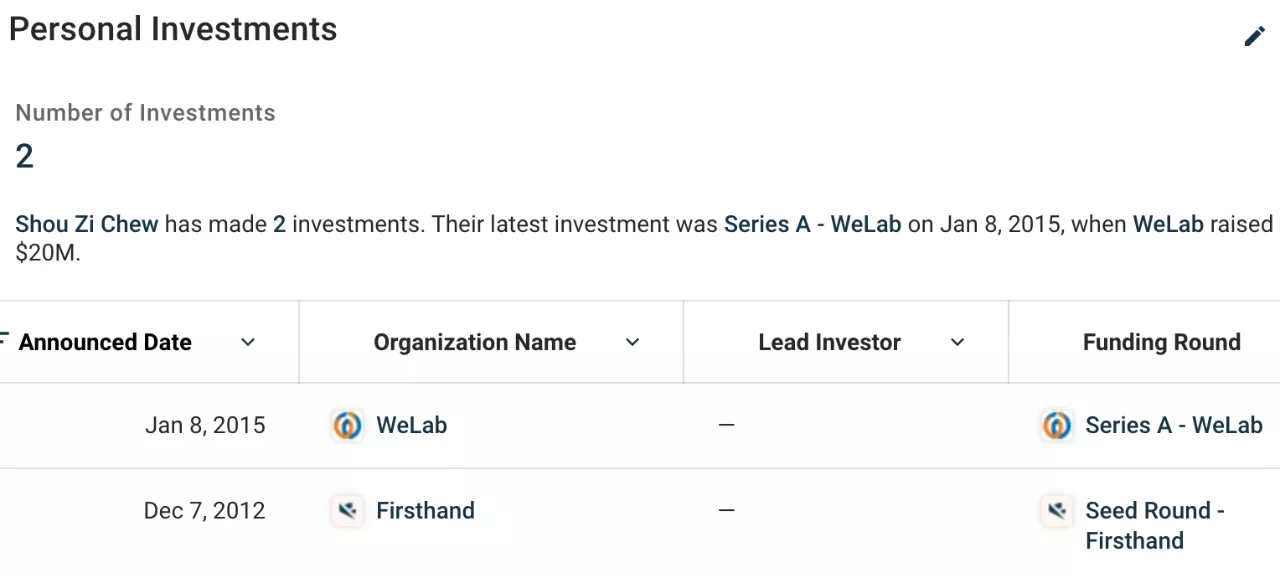Click WeLab logo beside Series A round

[x=1057, y=425]
